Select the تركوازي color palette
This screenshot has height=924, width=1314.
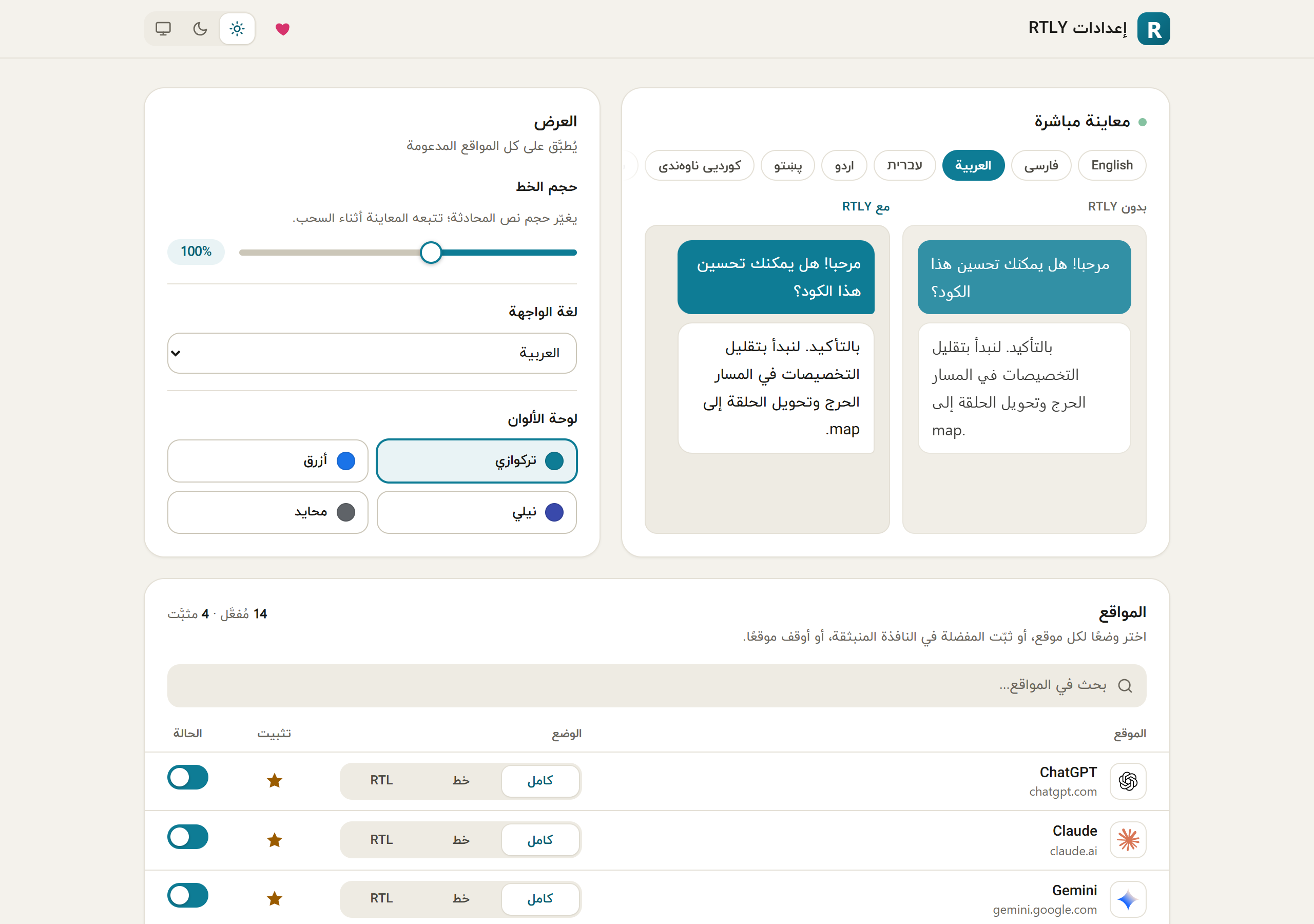tap(476, 461)
